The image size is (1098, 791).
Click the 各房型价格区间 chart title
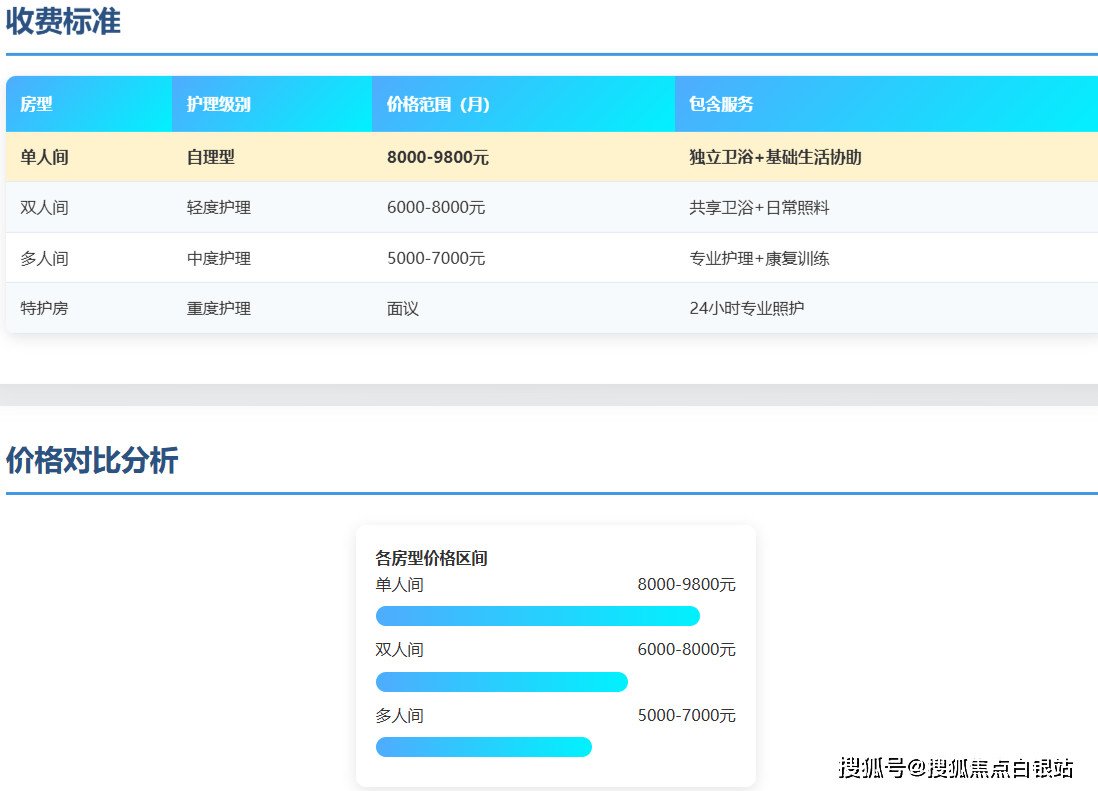(431, 558)
